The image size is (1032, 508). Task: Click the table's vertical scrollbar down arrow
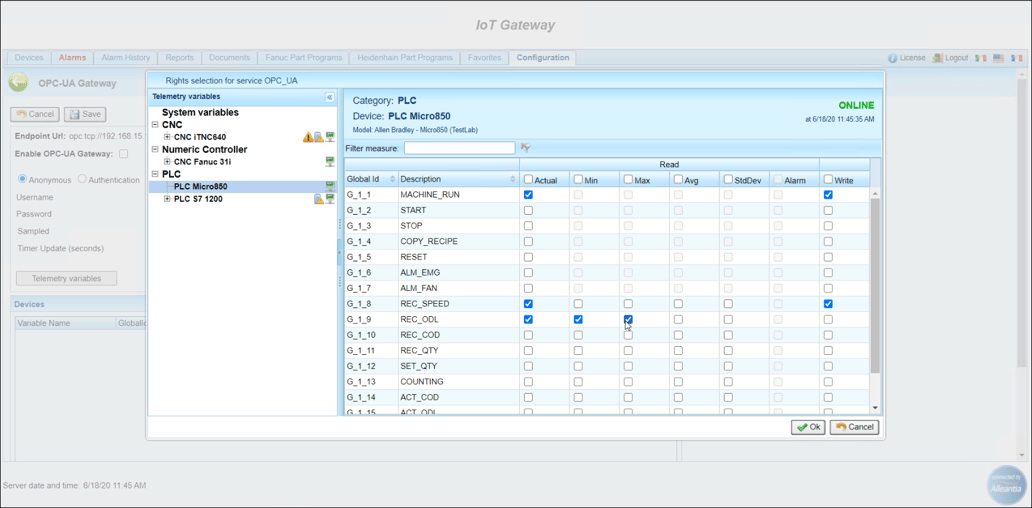pyautogui.click(x=876, y=408)
